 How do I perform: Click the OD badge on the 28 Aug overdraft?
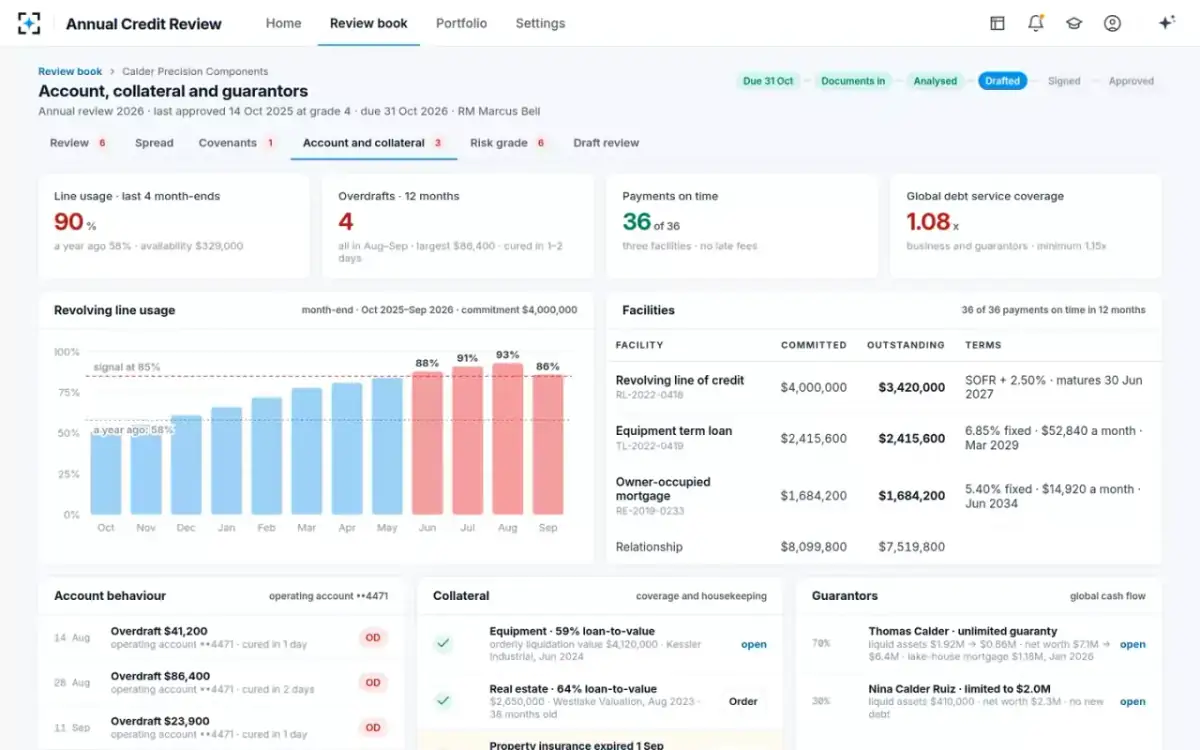(373, 682)
